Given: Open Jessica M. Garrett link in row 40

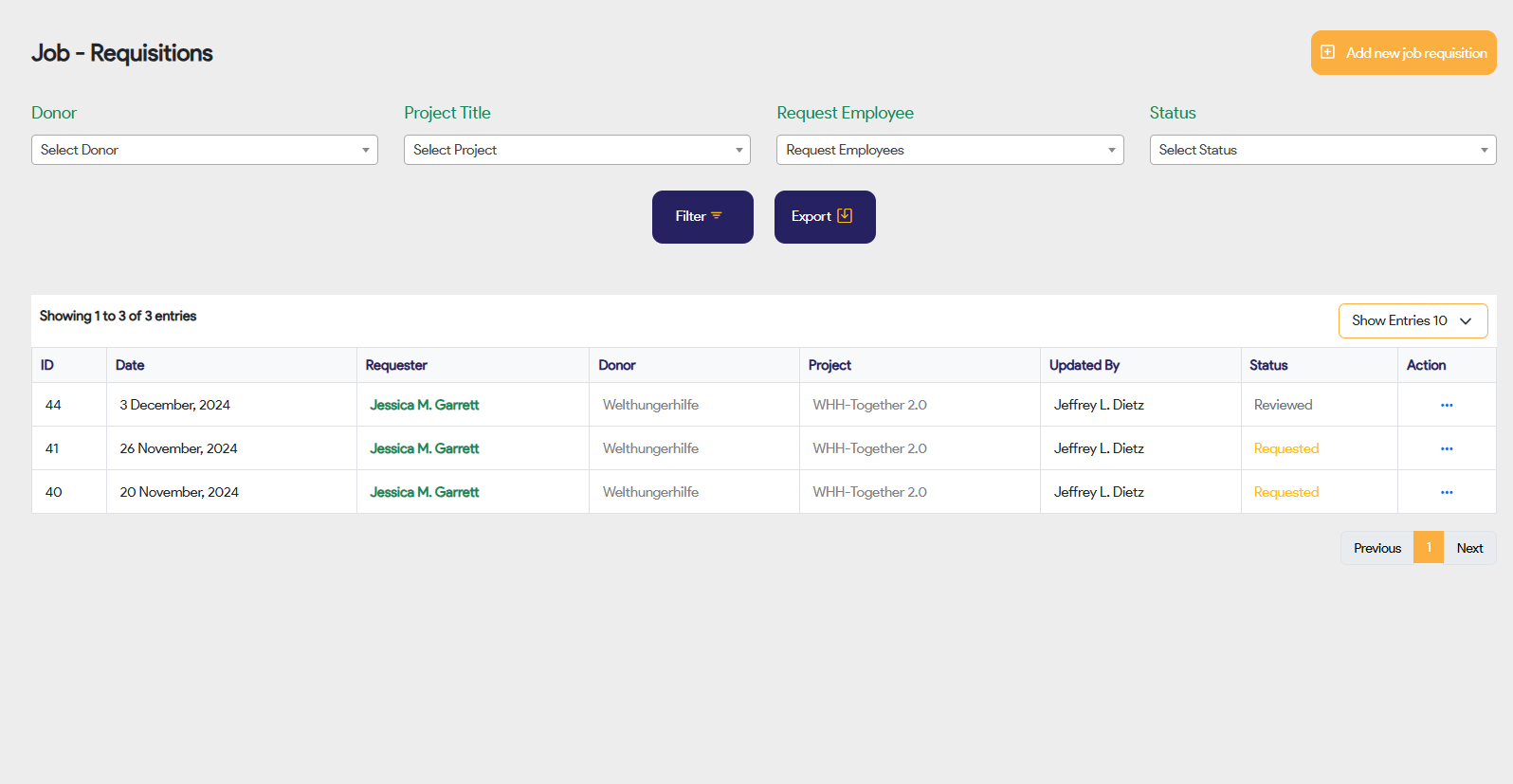Looking at the screenshot, I should pyautogui.click(x=424, y=492).
